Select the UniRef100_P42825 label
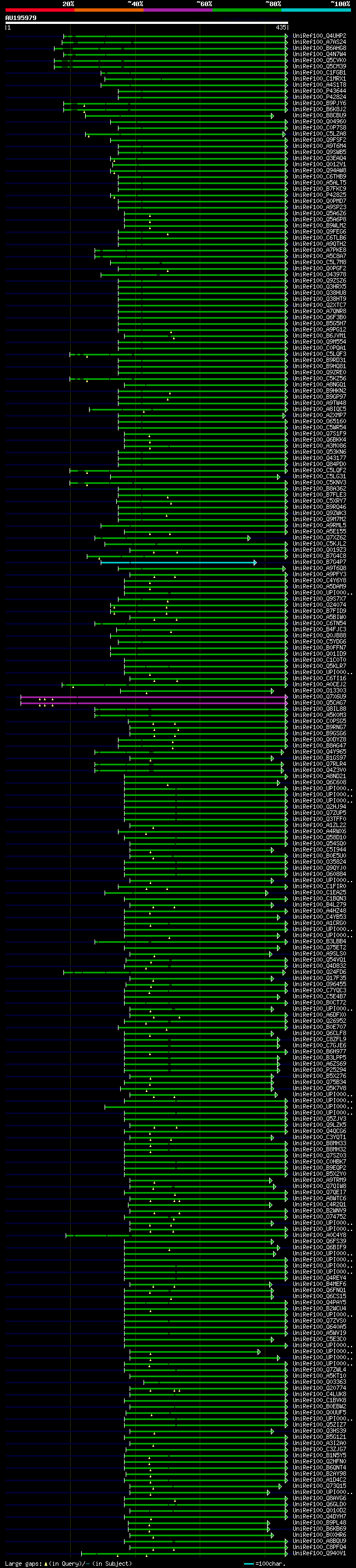Image resolution: width=356 pixels, height=1568 pixels. (319, 195)
